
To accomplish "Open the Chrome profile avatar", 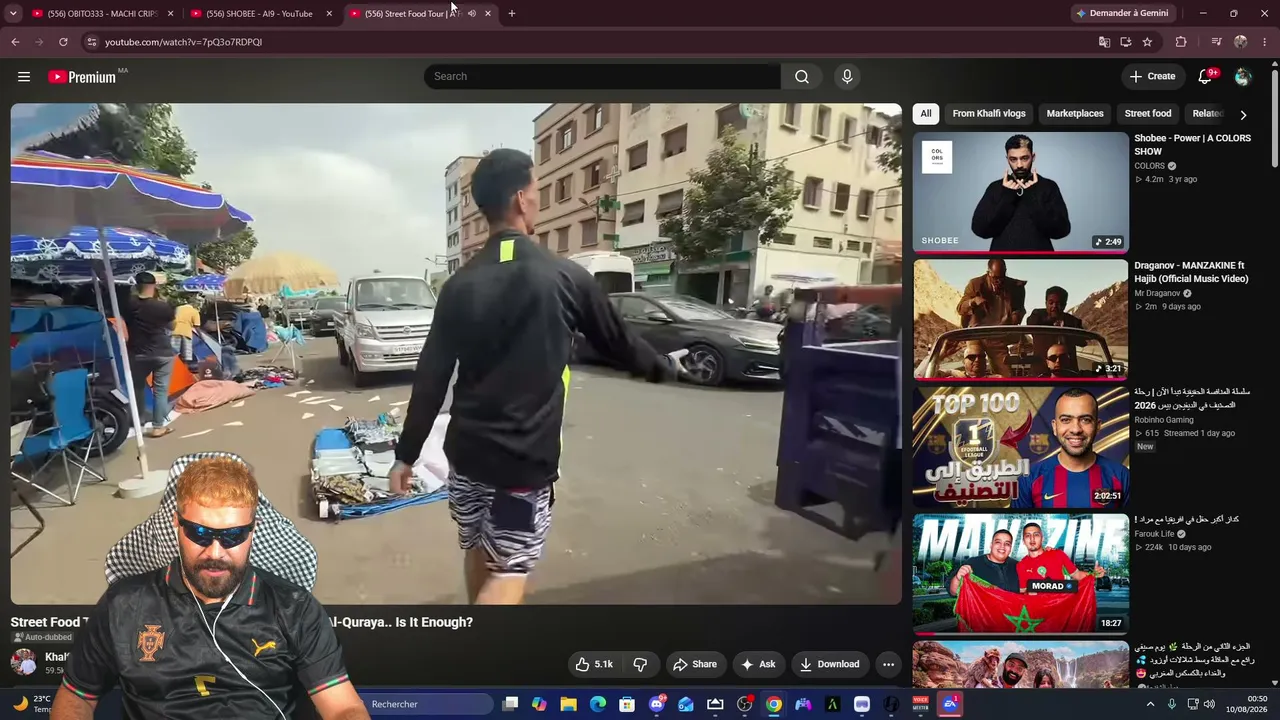I will click(x=1241, y=42).
